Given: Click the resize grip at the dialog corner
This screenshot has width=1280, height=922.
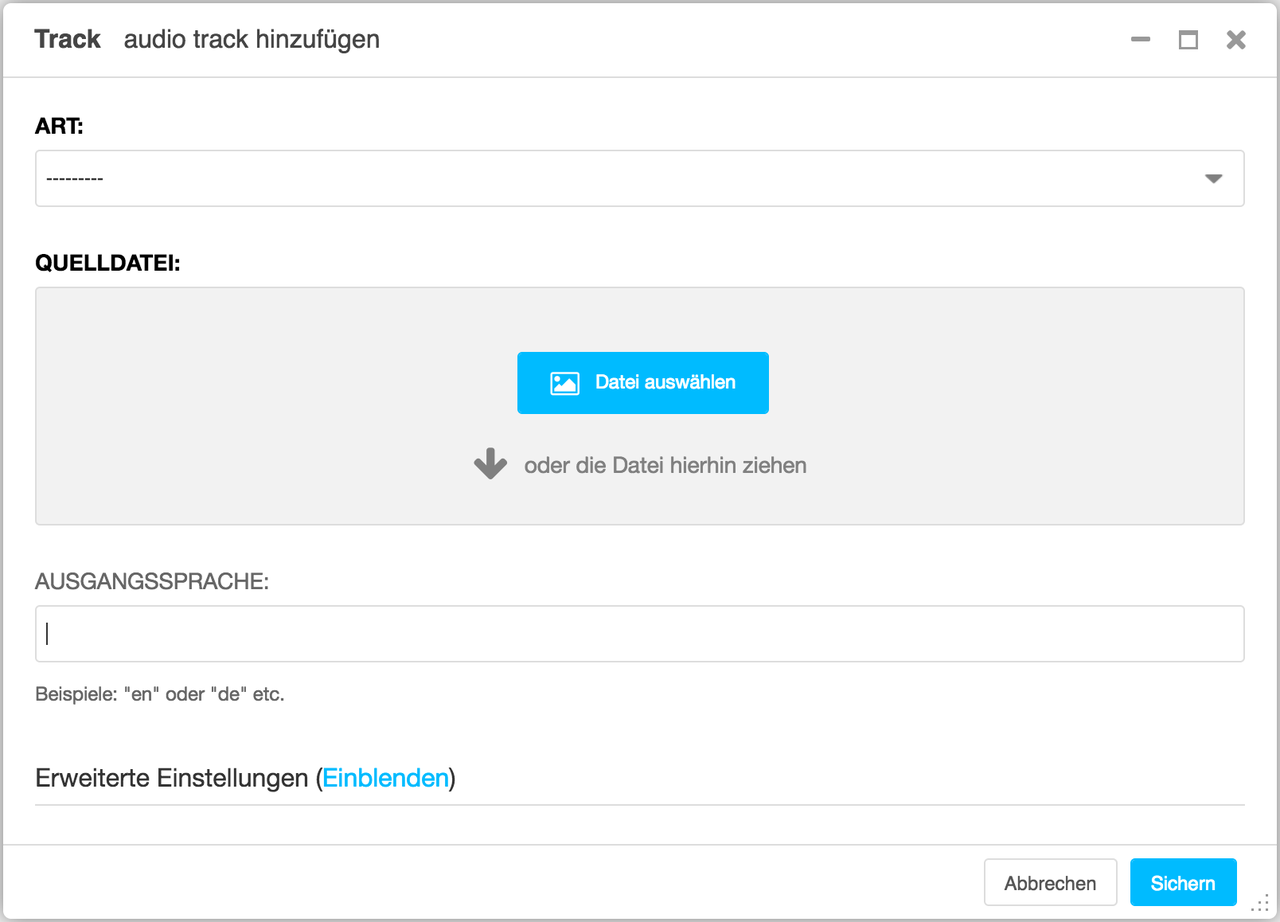Looking at the screenshot, I should click(1261, 904).
